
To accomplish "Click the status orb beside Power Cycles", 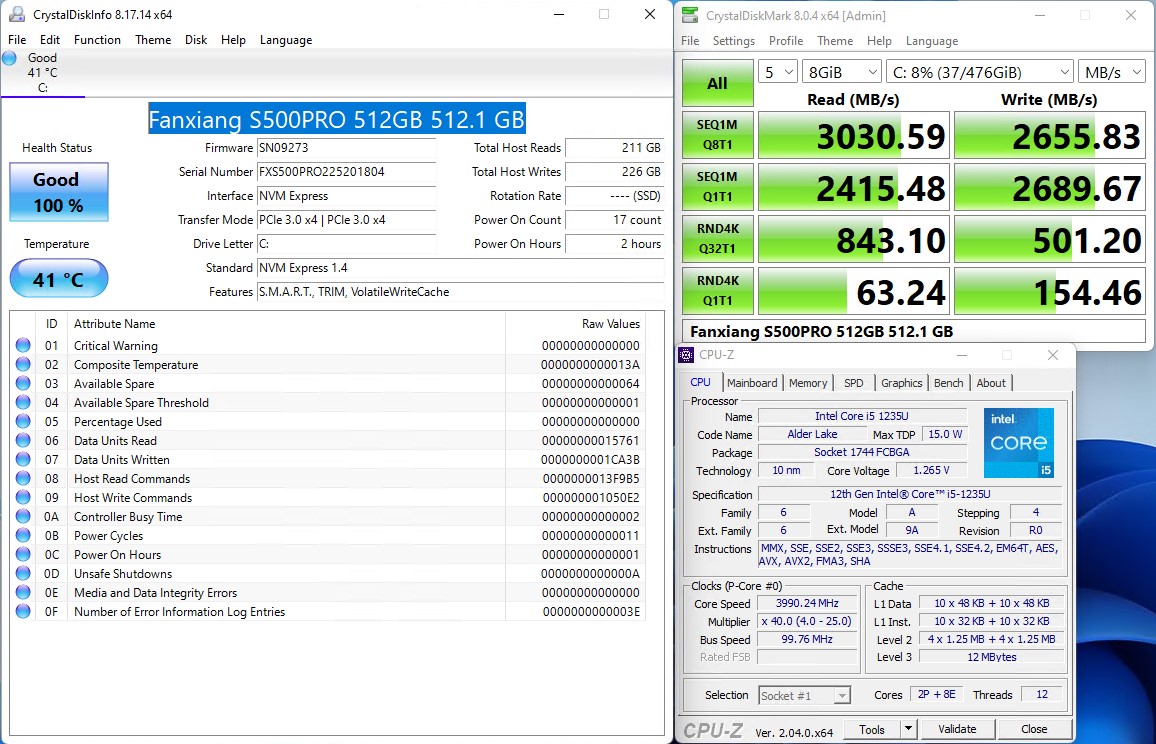I will point(23,536).
